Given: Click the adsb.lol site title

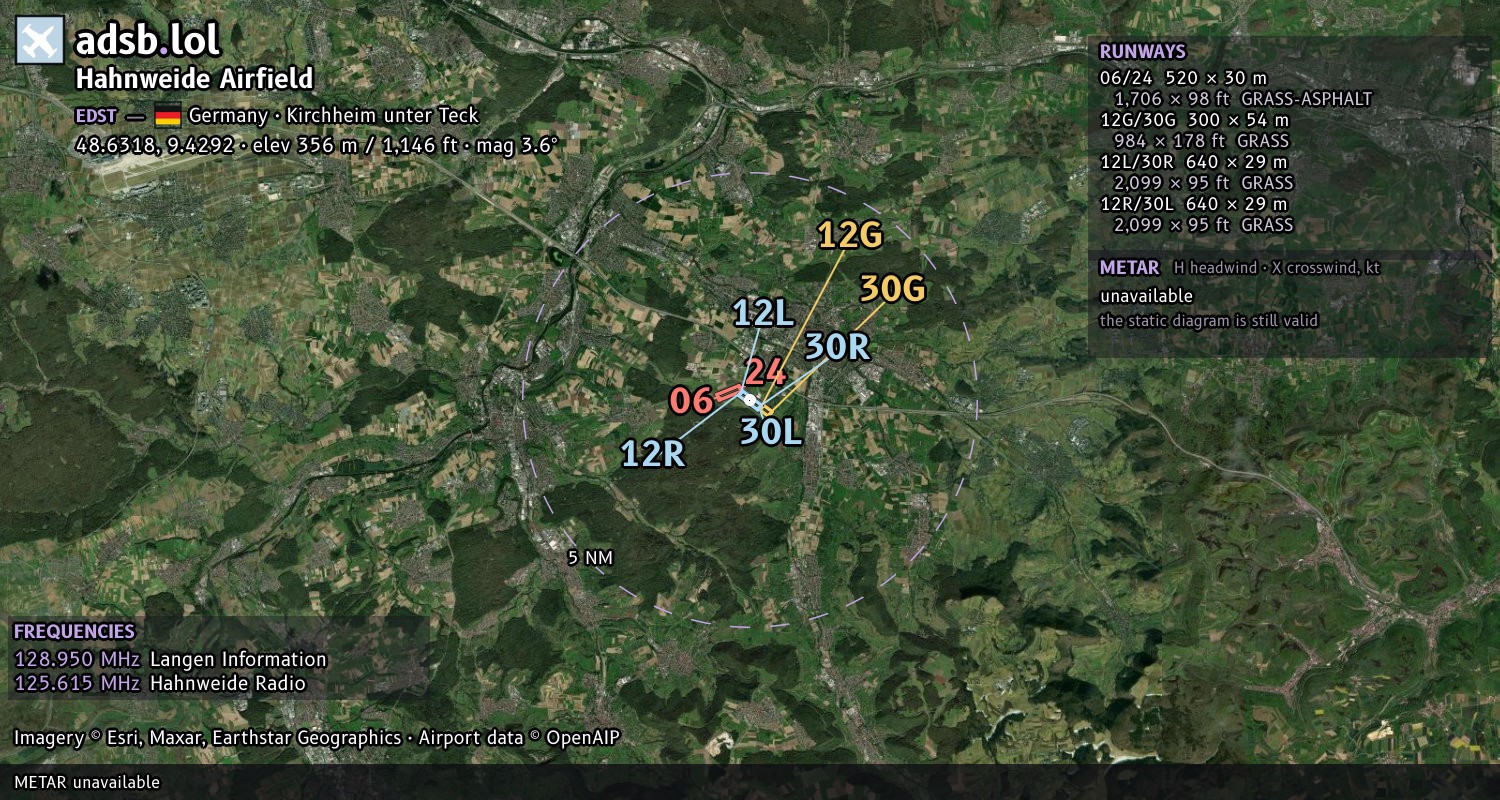Looking at the screenshot, I should 147,40.
